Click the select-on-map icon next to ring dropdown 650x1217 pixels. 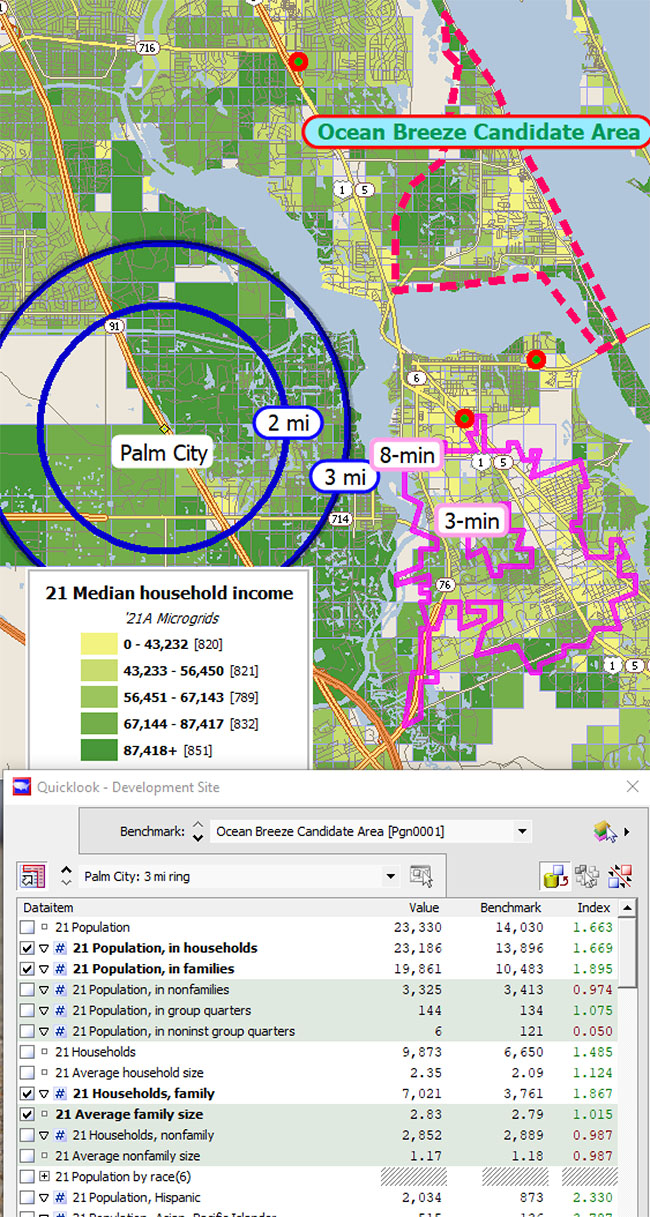click(421, 877)
